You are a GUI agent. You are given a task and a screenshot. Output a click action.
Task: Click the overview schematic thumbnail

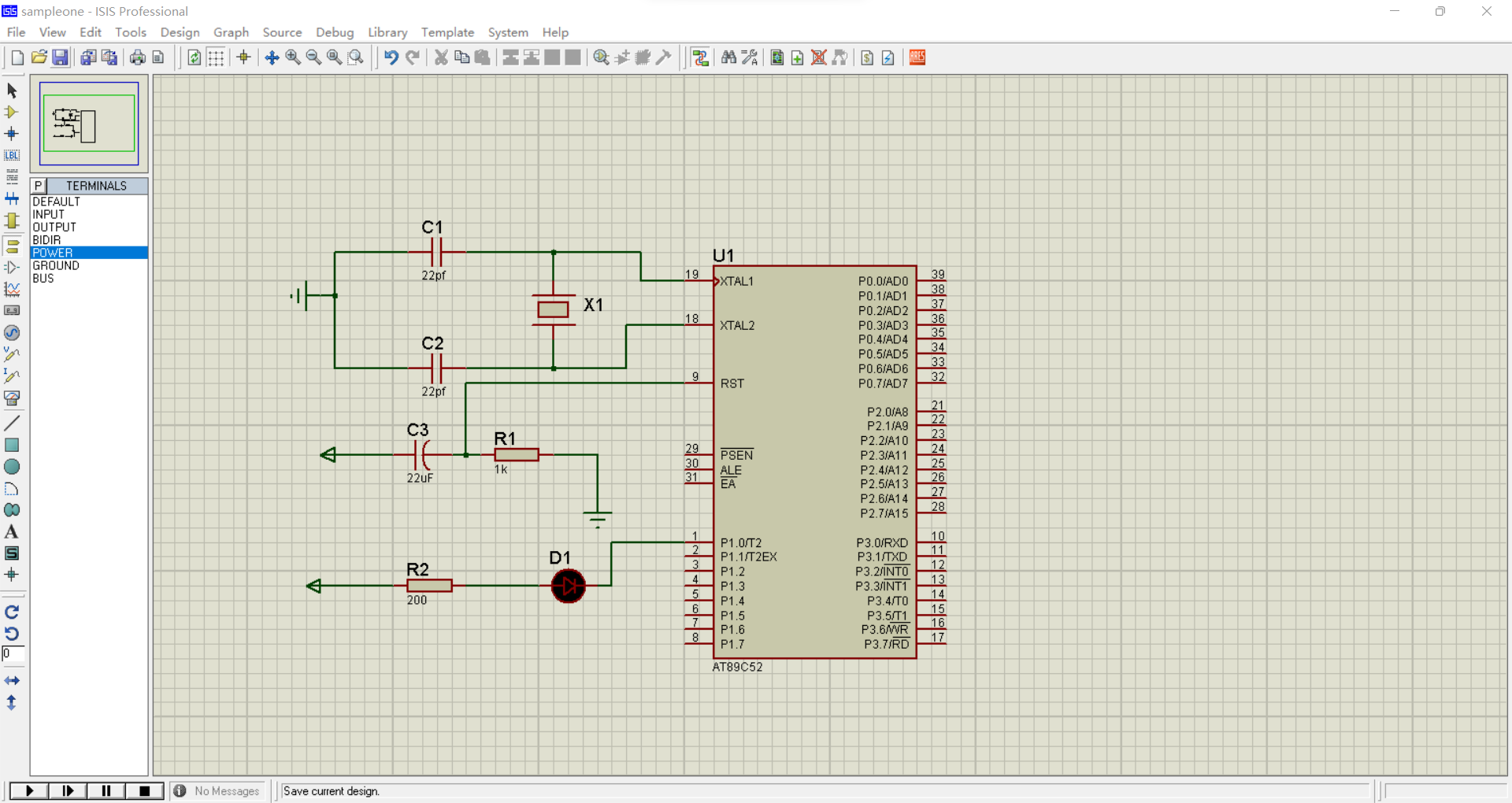pyautogui.click(x=89, y=124)
